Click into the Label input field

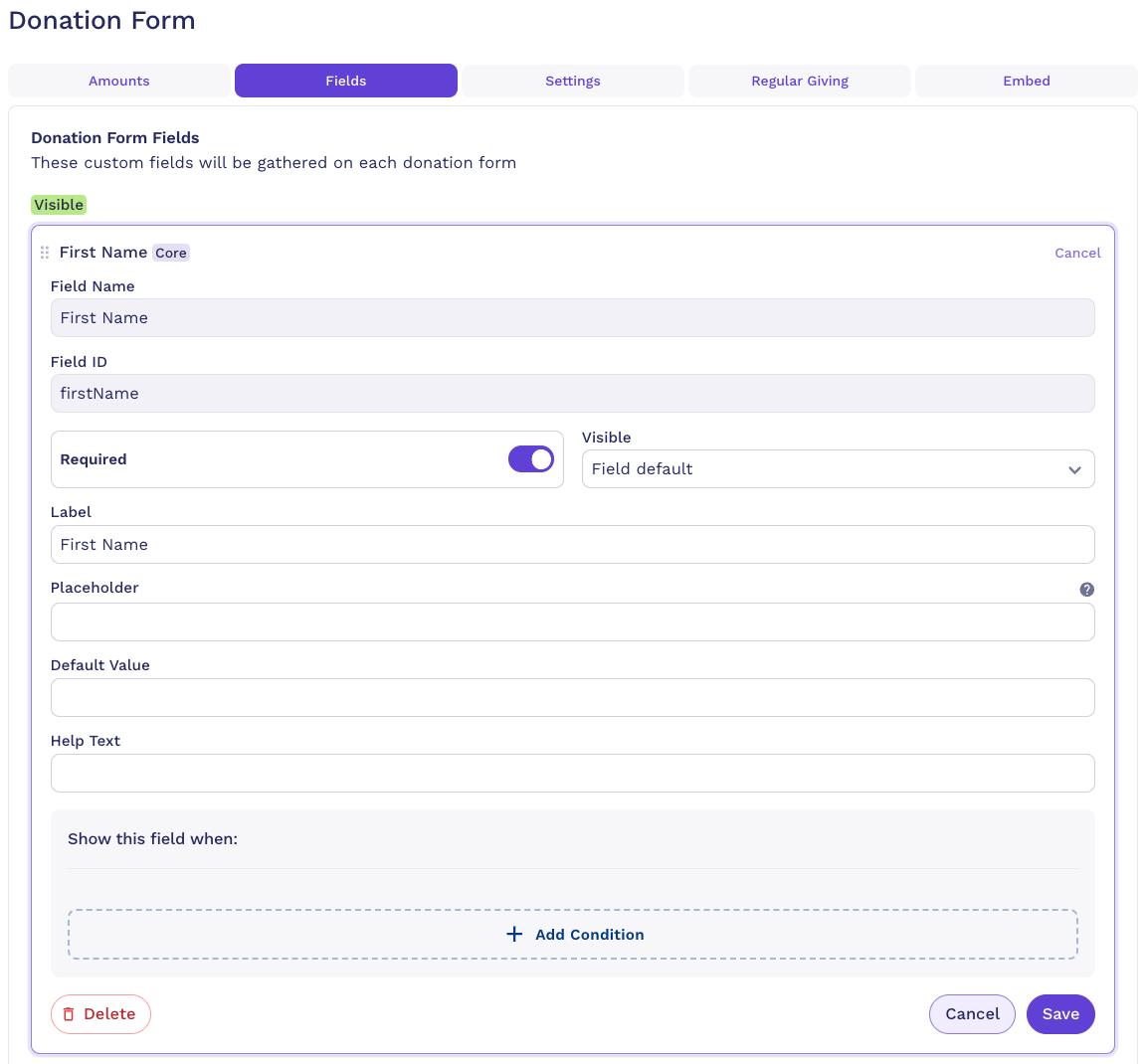click(572, 545)
